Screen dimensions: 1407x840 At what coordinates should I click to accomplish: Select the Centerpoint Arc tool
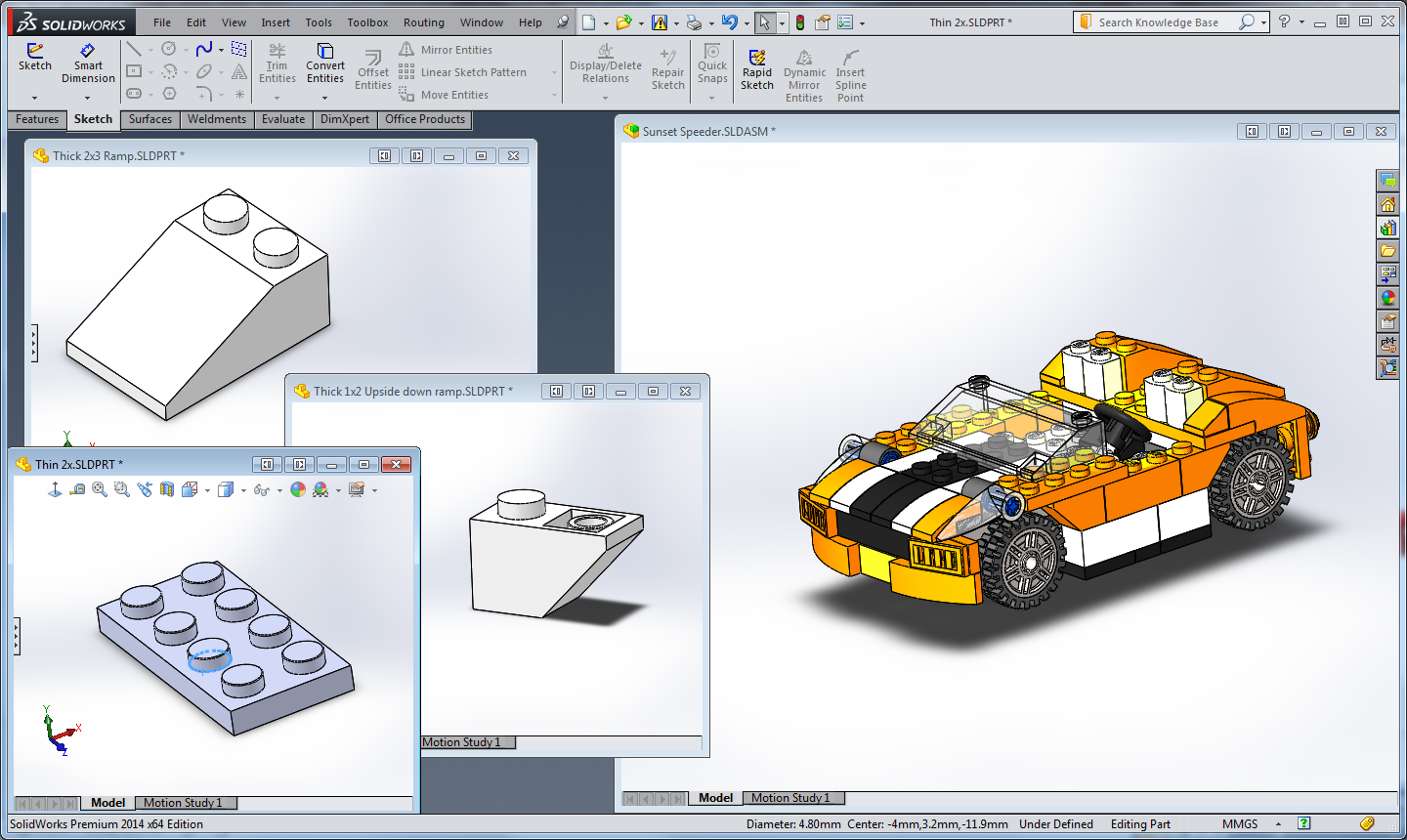[x=169, y=71]
